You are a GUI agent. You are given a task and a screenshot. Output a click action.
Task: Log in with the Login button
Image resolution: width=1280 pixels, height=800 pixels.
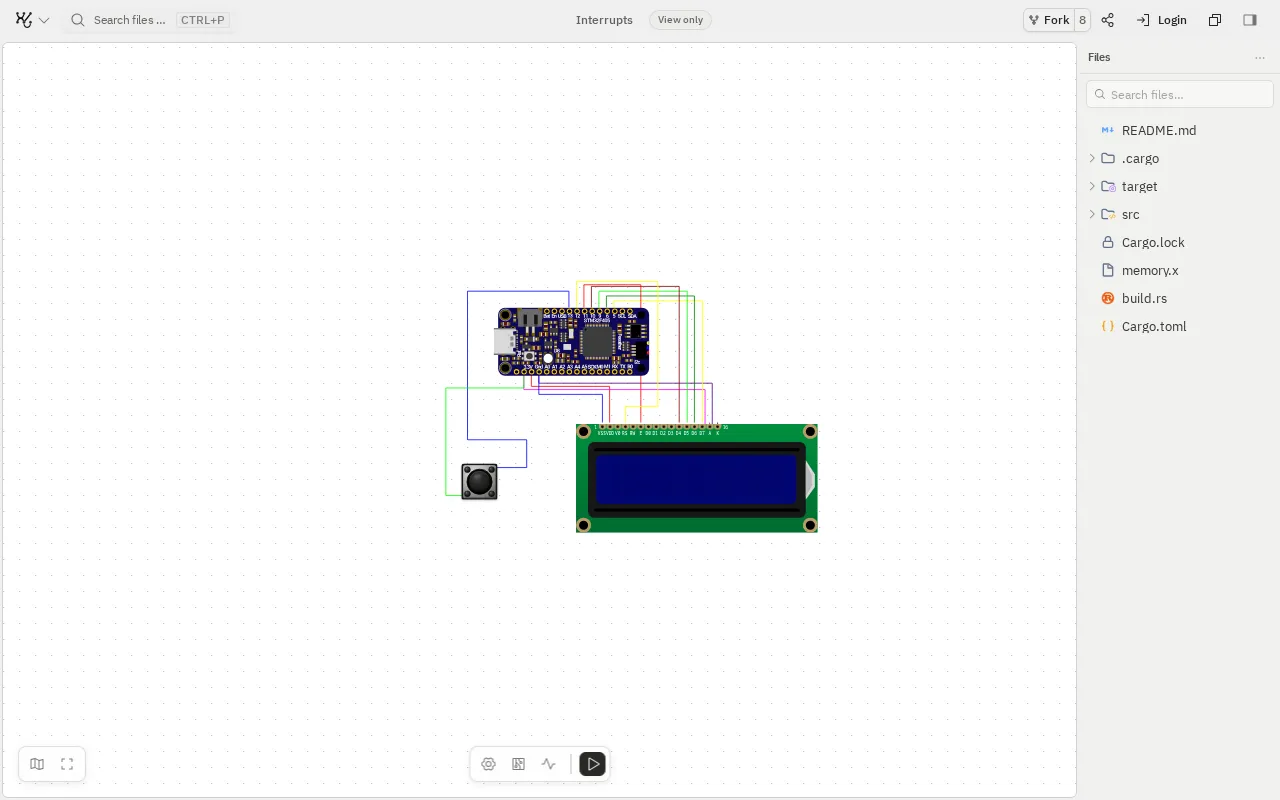(x=1162, y=20)
